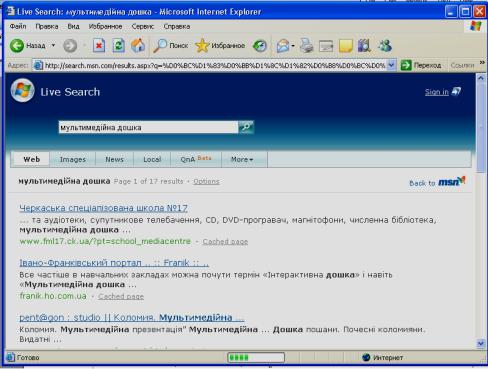Click the IE title bar page icon
Viewport: 488px width, 369px height.
[11, 11]
